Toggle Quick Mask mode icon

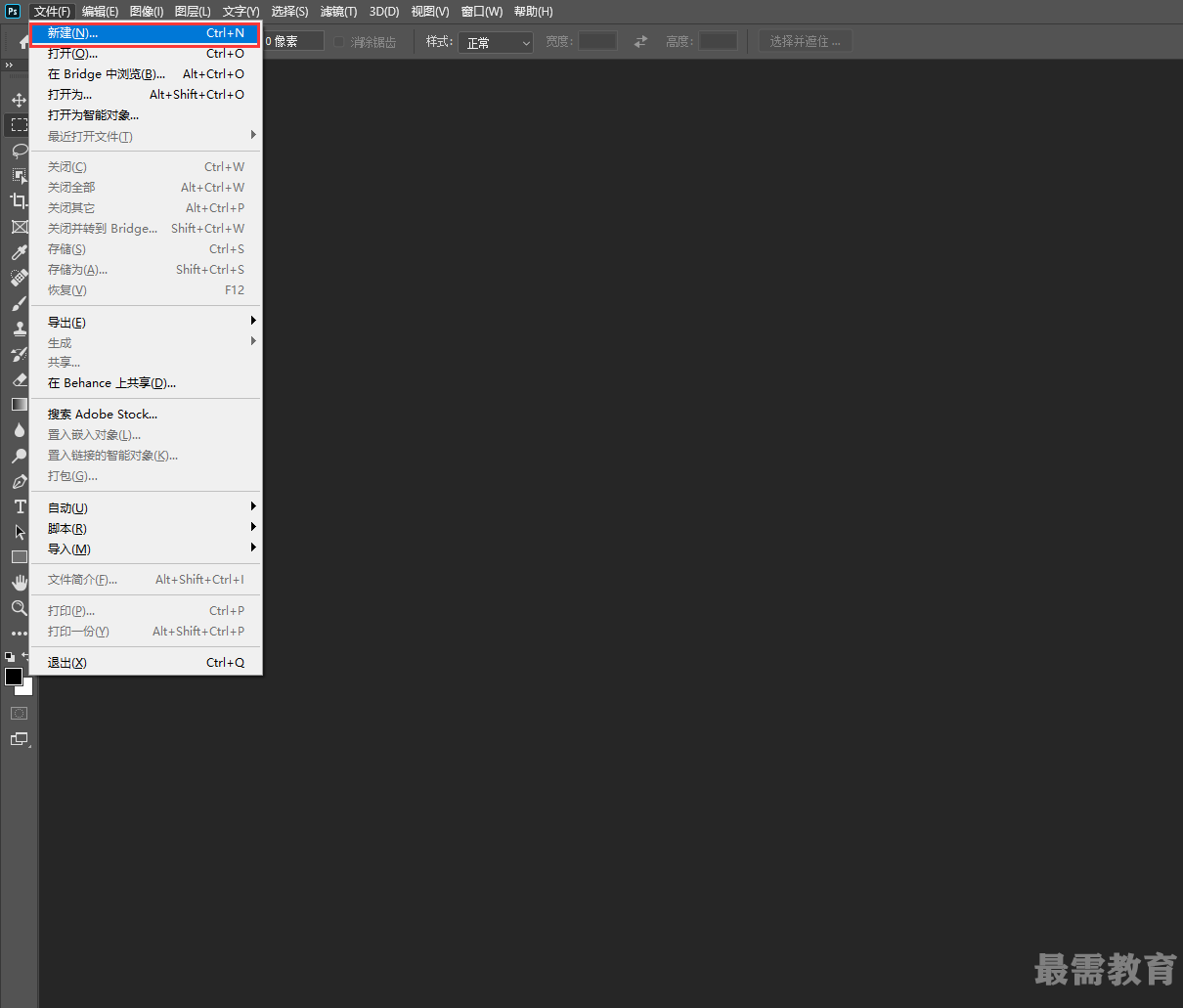(x=19, y=713)
